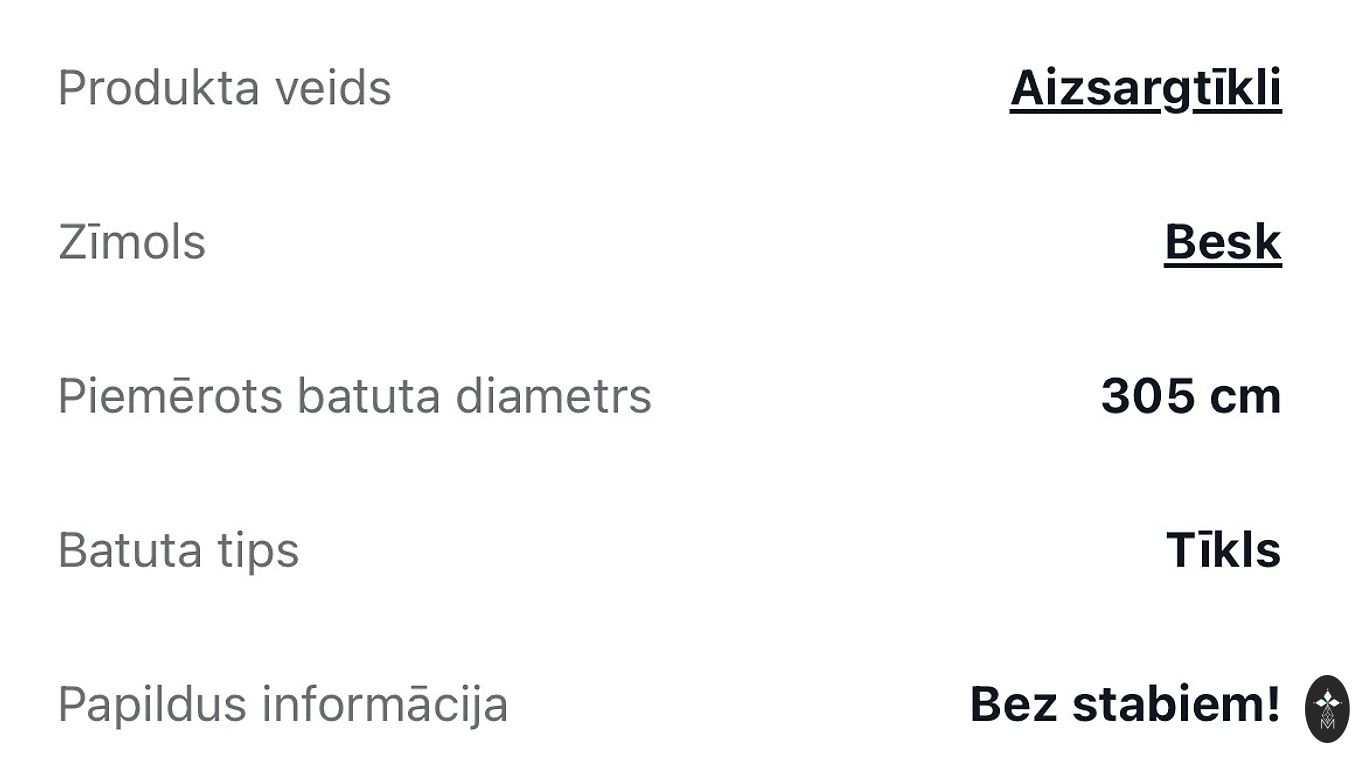Click the dark oval floating logo icon
1366x759 pixels.
(x=1327, y=708)
